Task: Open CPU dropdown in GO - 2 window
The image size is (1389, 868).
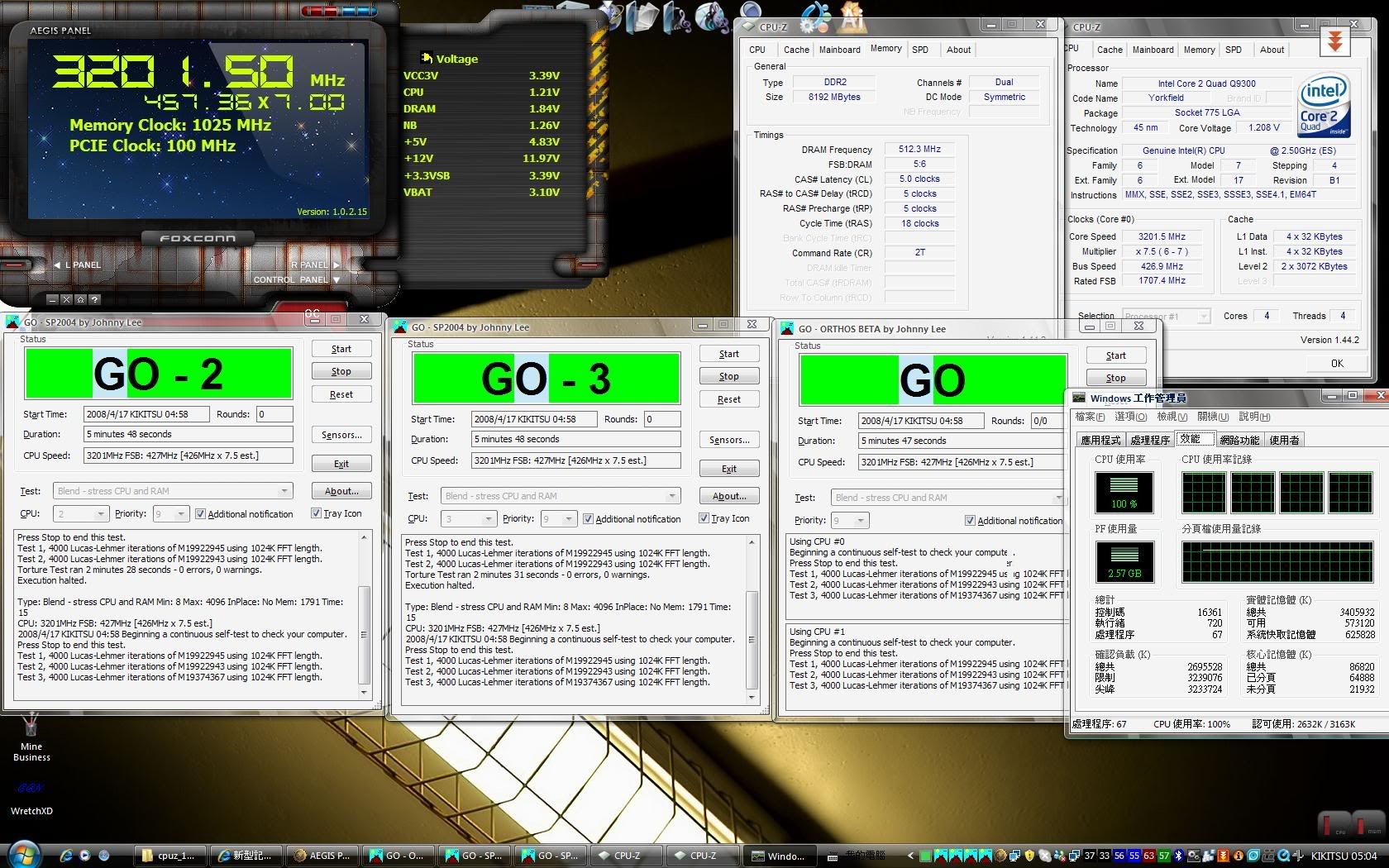Action: [x=81, y=514]
